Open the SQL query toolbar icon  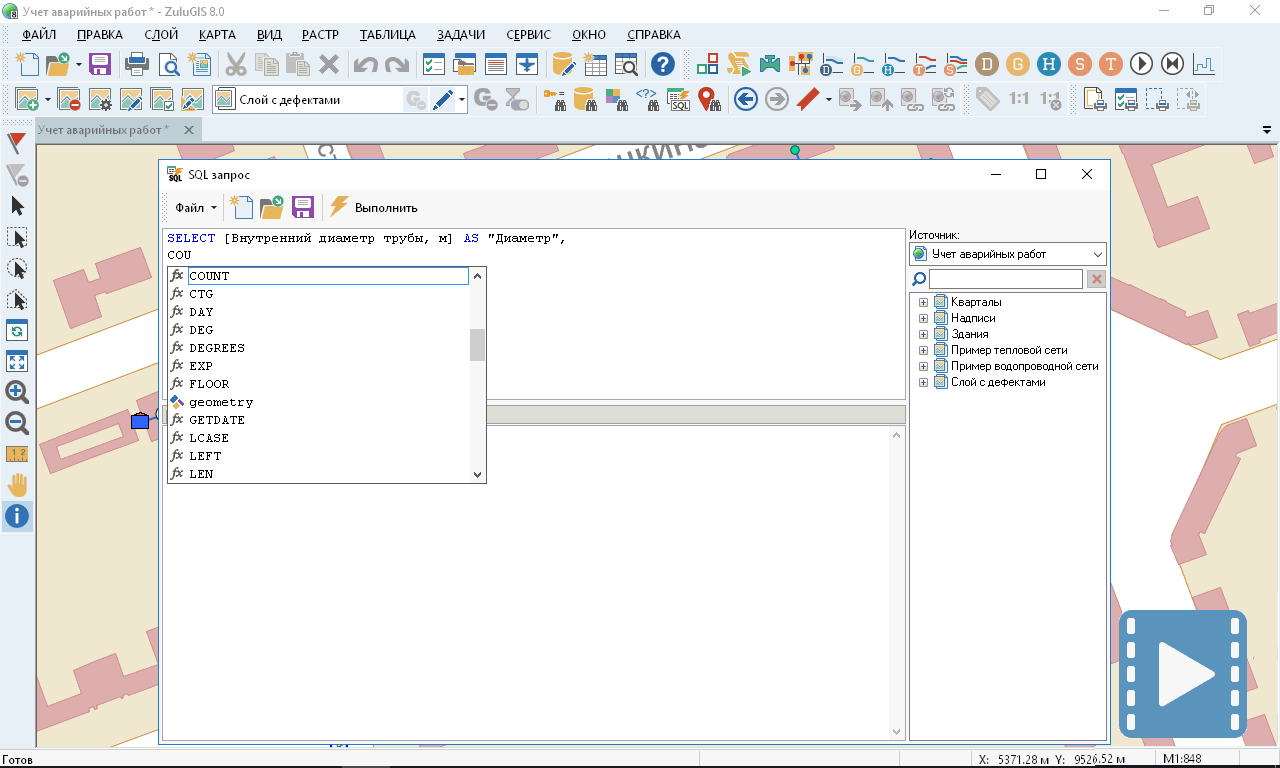[x=679, y=99]
